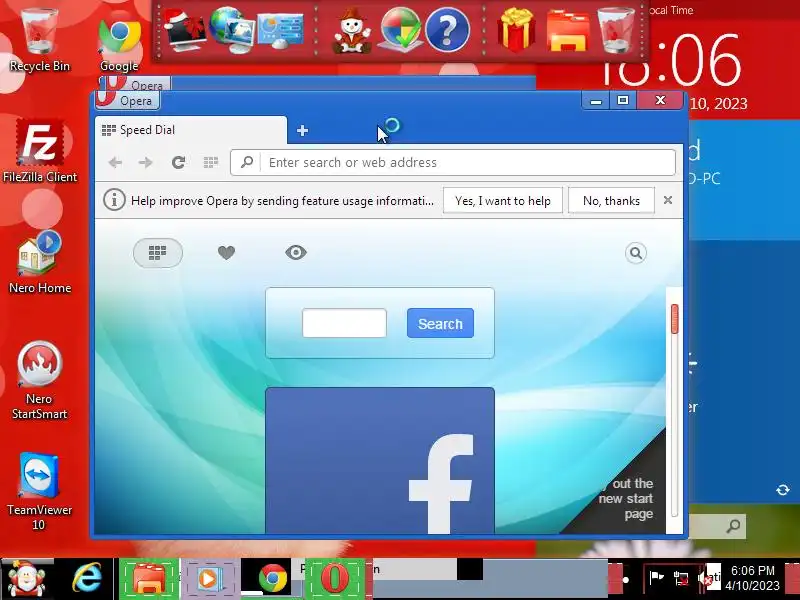Image resolution: width=800 pixels, height=600 pixels.
Task: Click the Santa Start button in the taskbar
Action: click(x=27, y=580)
